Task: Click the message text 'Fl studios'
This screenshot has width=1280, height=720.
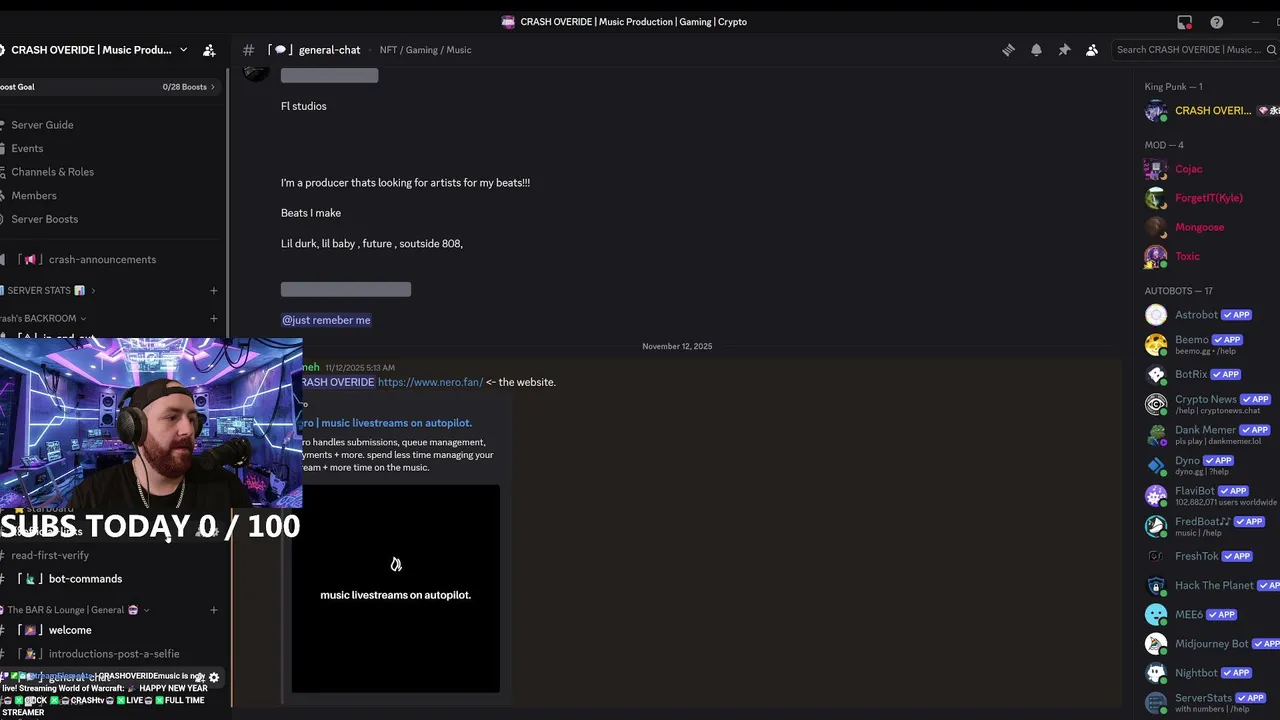Action: pos(304,106)
